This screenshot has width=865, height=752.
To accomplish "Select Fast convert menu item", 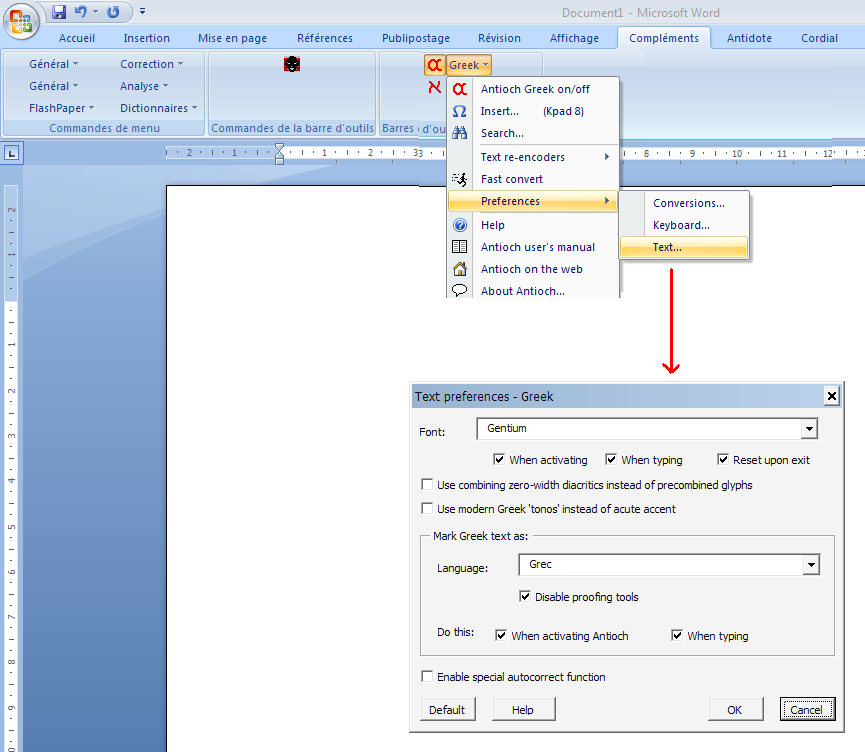I will [x=533, y=179].
